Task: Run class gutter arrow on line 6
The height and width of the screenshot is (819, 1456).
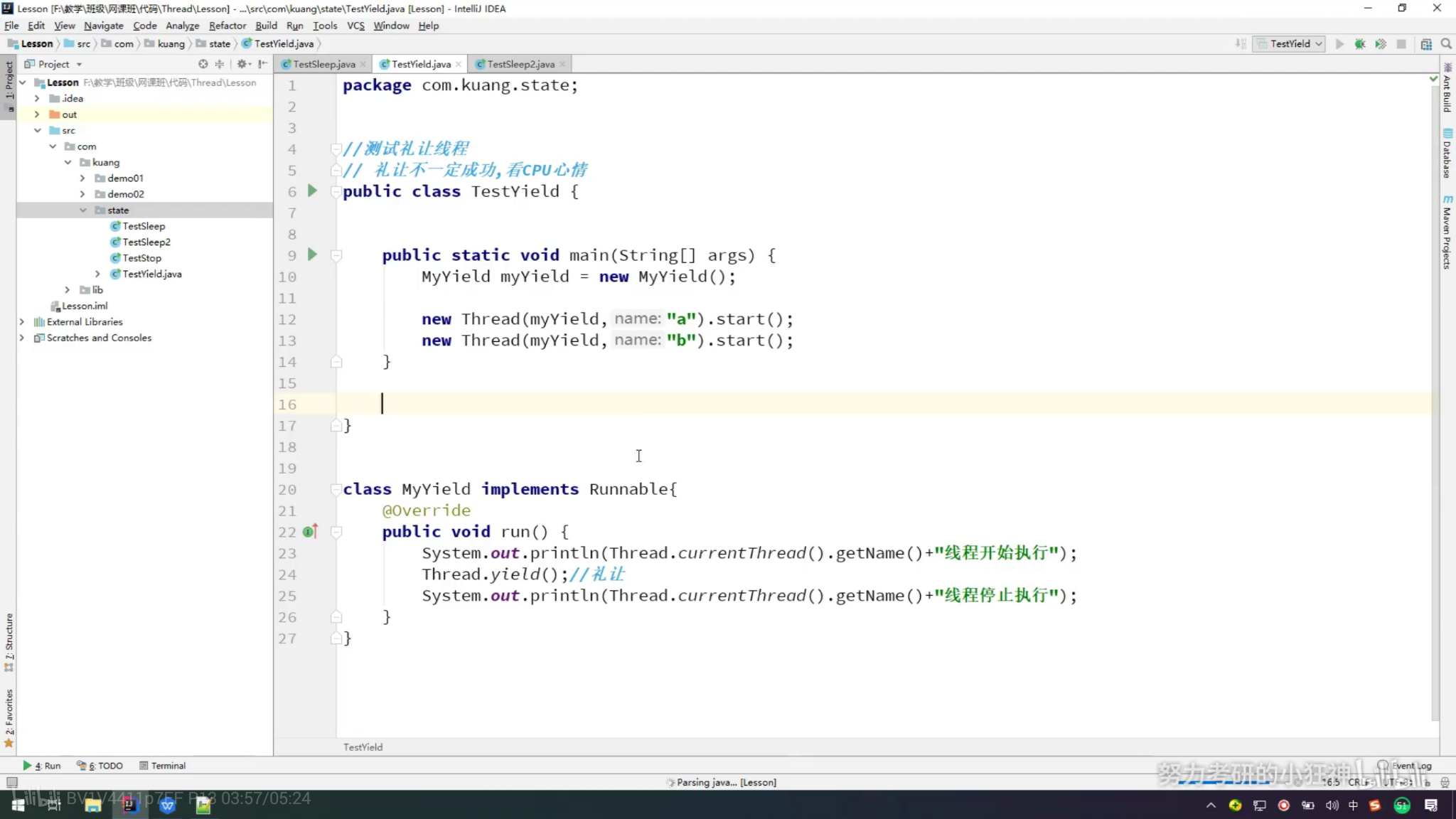Action: point(312,191)
